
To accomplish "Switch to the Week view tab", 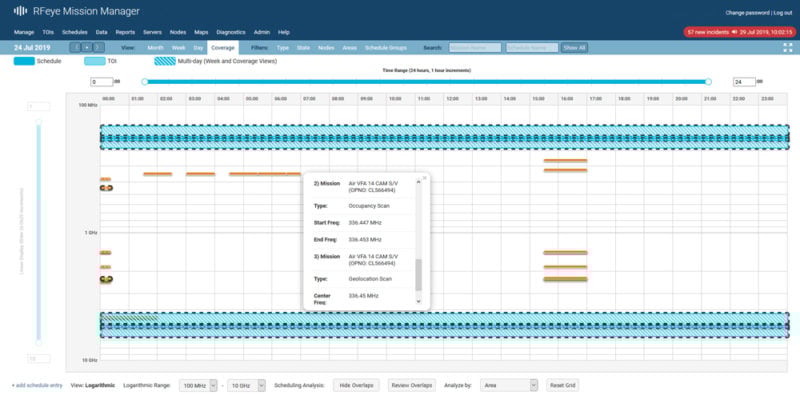I will 179,47.
